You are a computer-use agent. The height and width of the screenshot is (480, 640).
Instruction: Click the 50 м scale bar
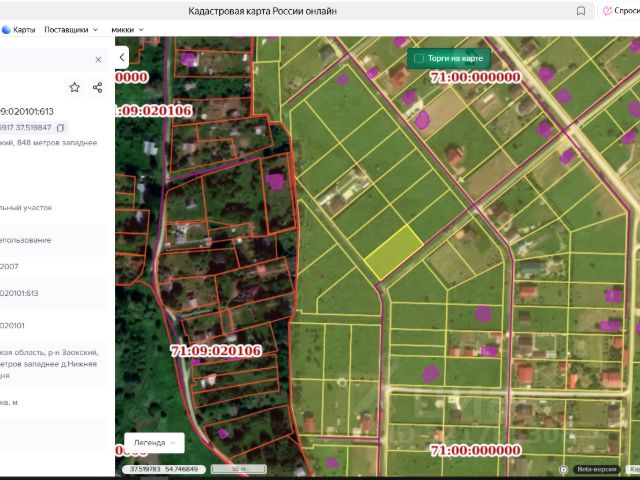tap(239, 469)
